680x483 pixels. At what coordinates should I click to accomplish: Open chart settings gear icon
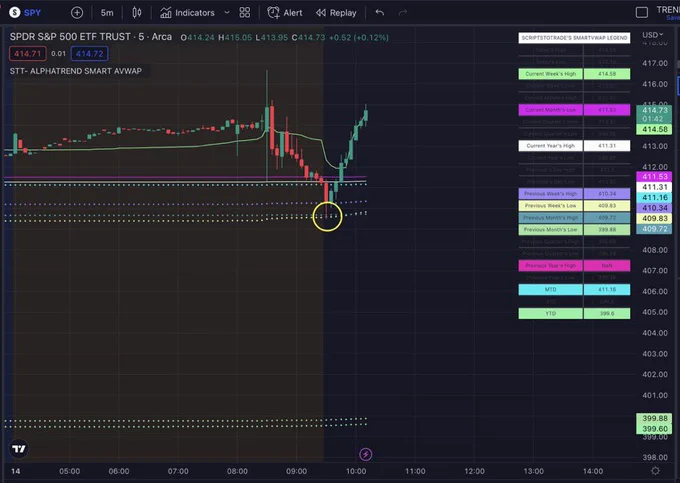point(655,471)
